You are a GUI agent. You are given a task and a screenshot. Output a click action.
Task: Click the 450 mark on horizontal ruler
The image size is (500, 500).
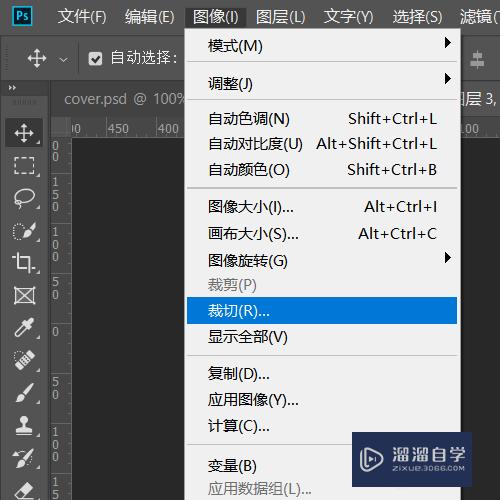(x=118, y=128)
